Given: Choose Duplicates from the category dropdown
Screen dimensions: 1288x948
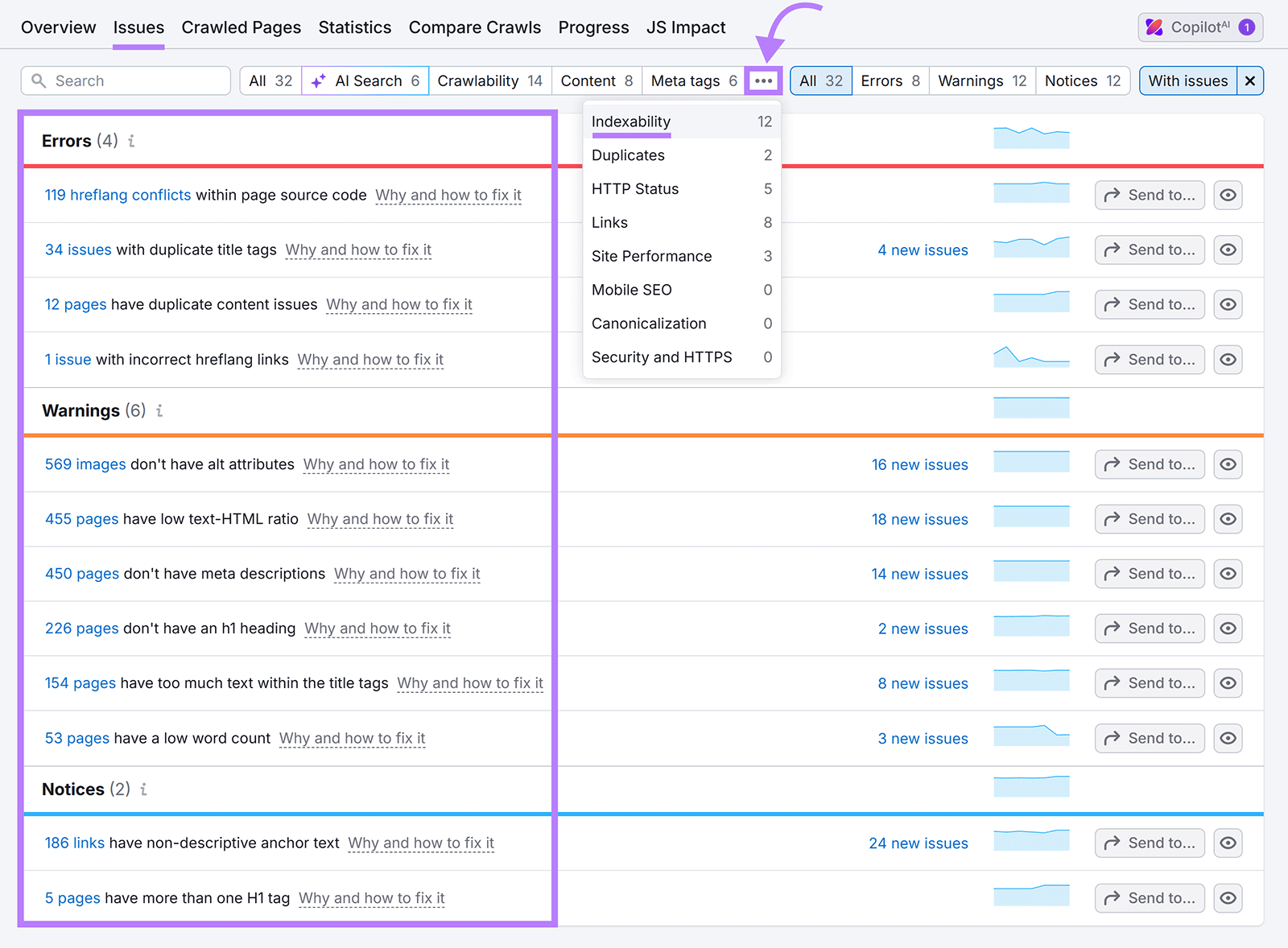Looking at the screenshot, I should coord(628,155).
